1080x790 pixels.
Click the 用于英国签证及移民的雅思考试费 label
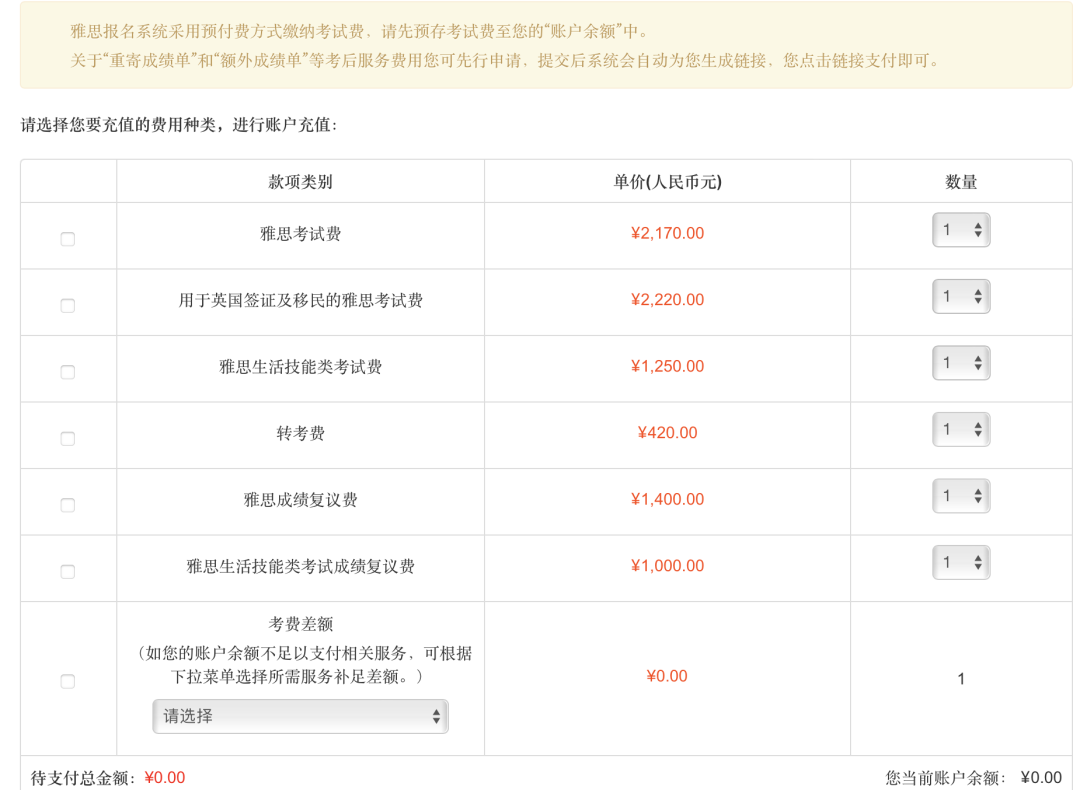(300, 300)
